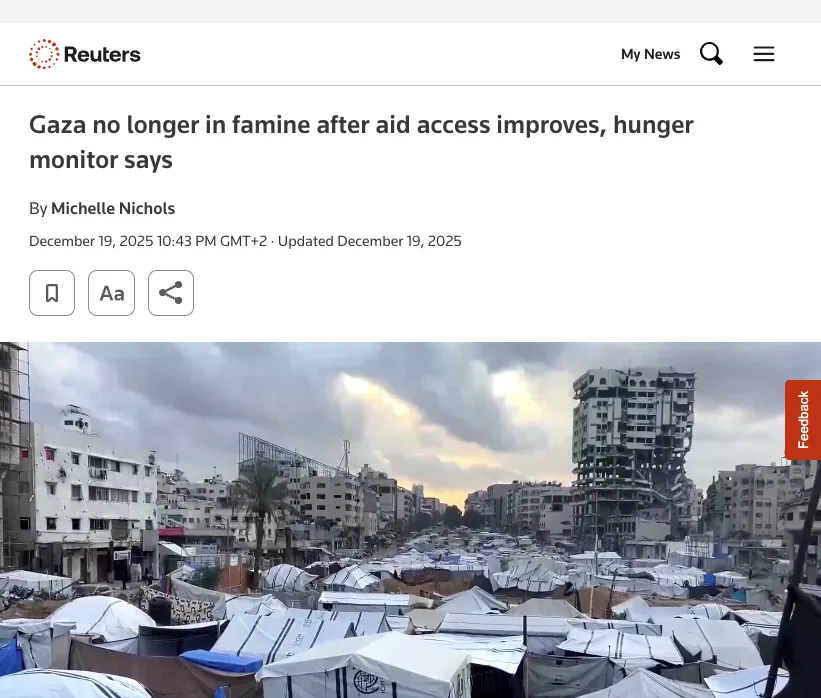Click the article headline about Gaza famine
The height and width of the screenshot is (698, 821).
pos(361,142)
